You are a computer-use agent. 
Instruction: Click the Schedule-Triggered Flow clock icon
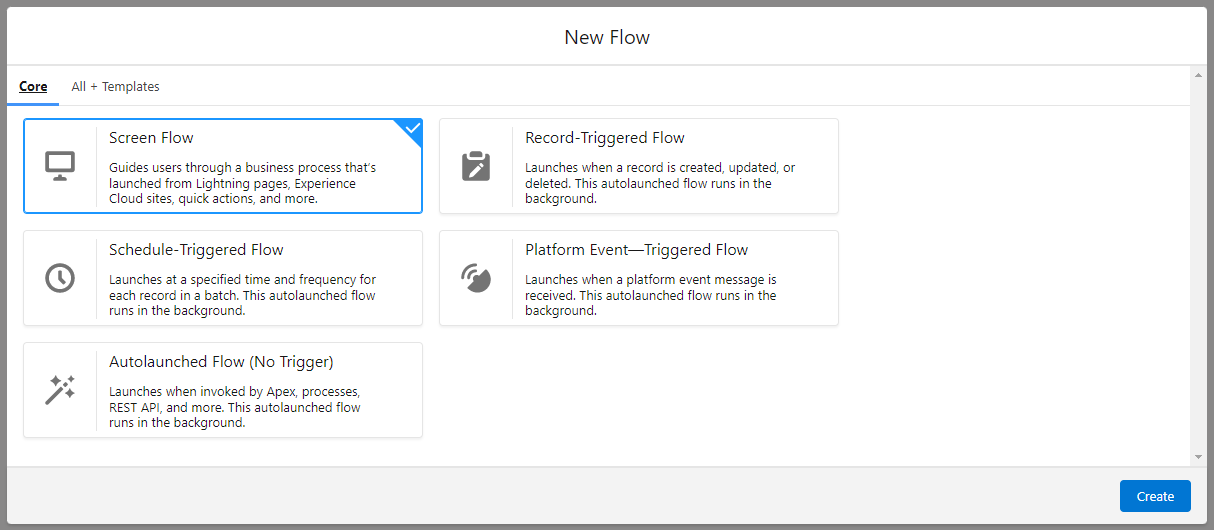point(60,278)
